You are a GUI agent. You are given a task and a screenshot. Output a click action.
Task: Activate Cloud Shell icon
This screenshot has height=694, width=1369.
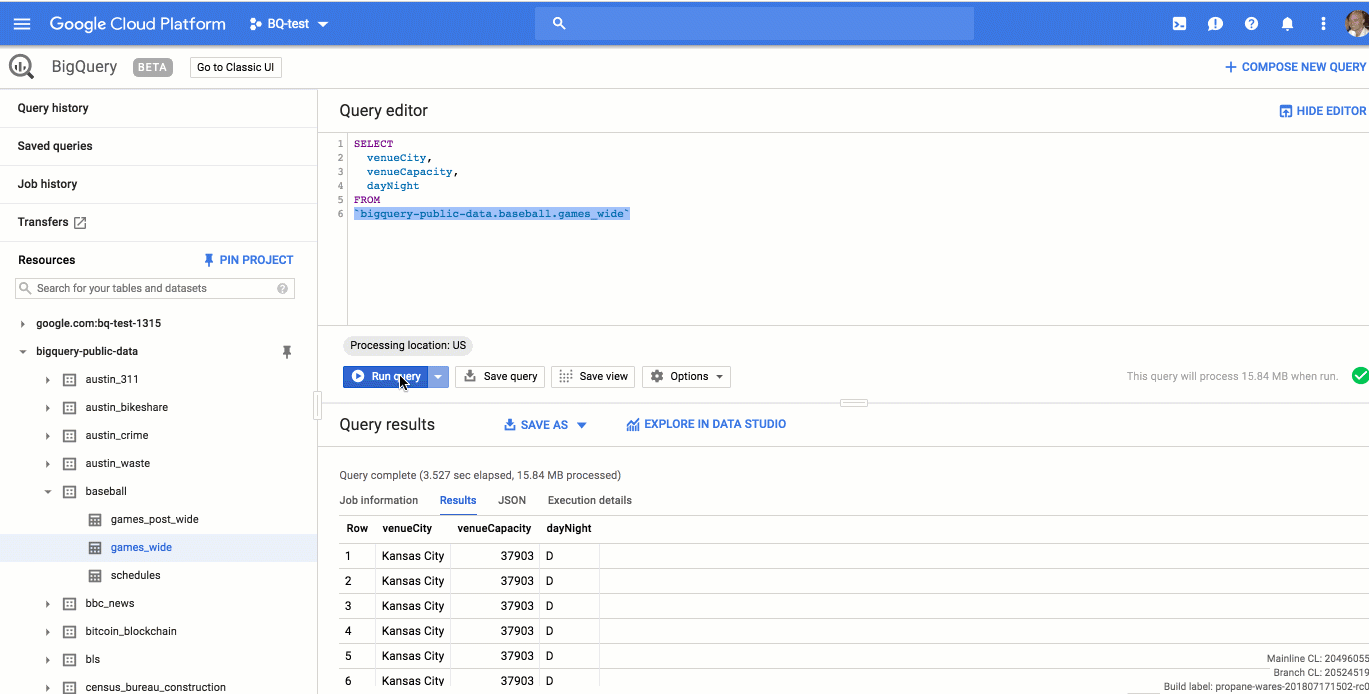[x=1179, y=24]
